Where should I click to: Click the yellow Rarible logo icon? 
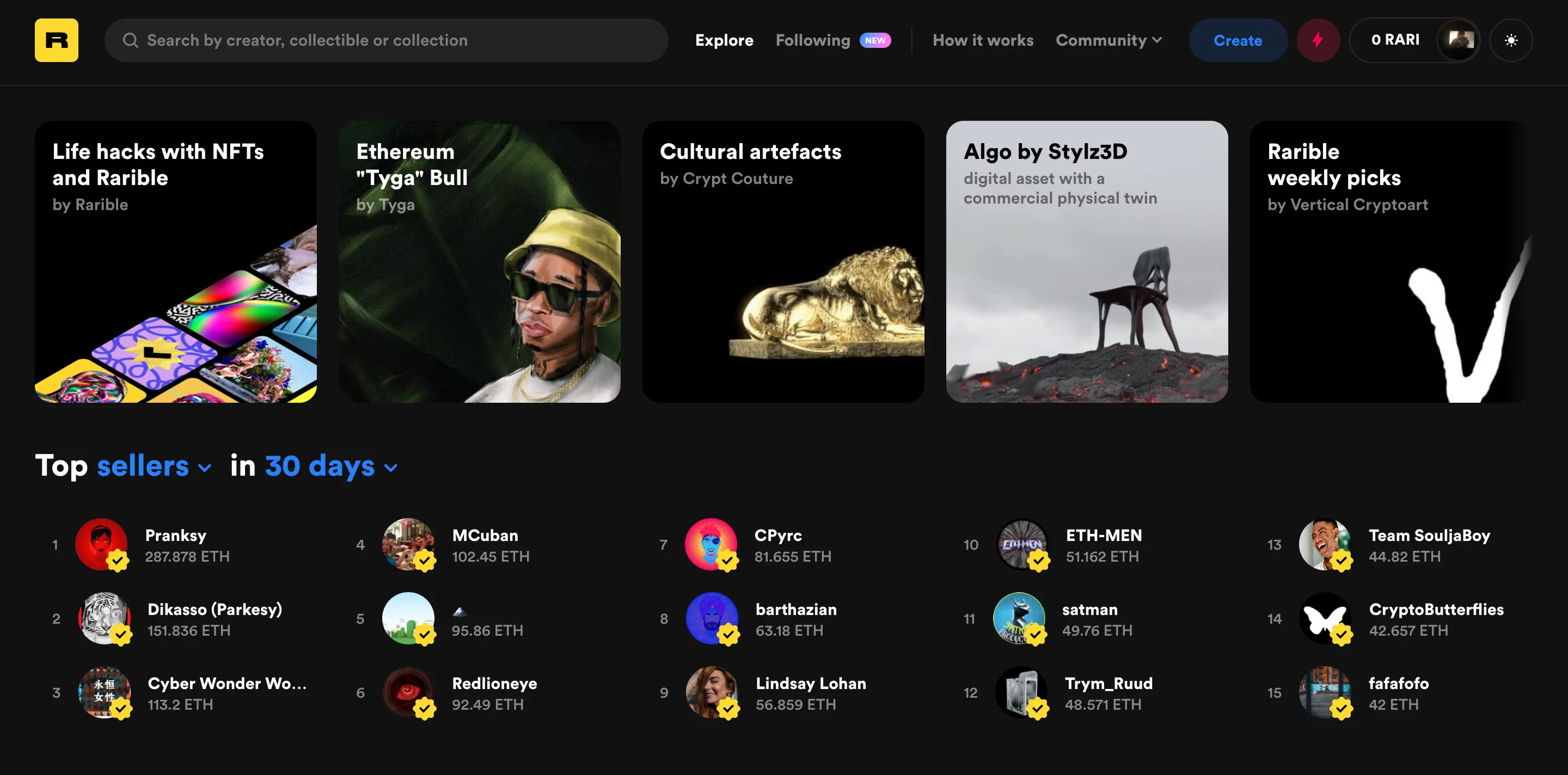56,40
